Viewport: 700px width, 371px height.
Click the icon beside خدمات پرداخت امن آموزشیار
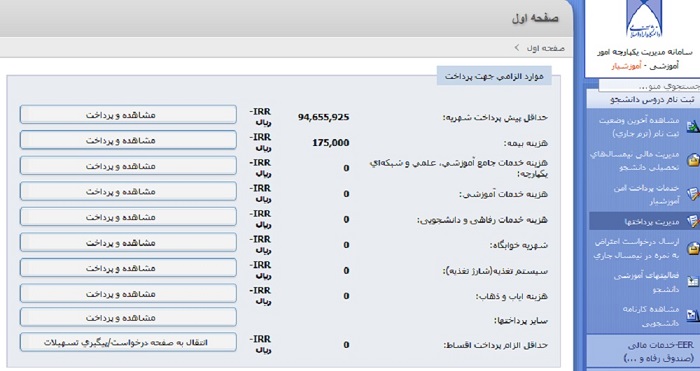point(692,194)
